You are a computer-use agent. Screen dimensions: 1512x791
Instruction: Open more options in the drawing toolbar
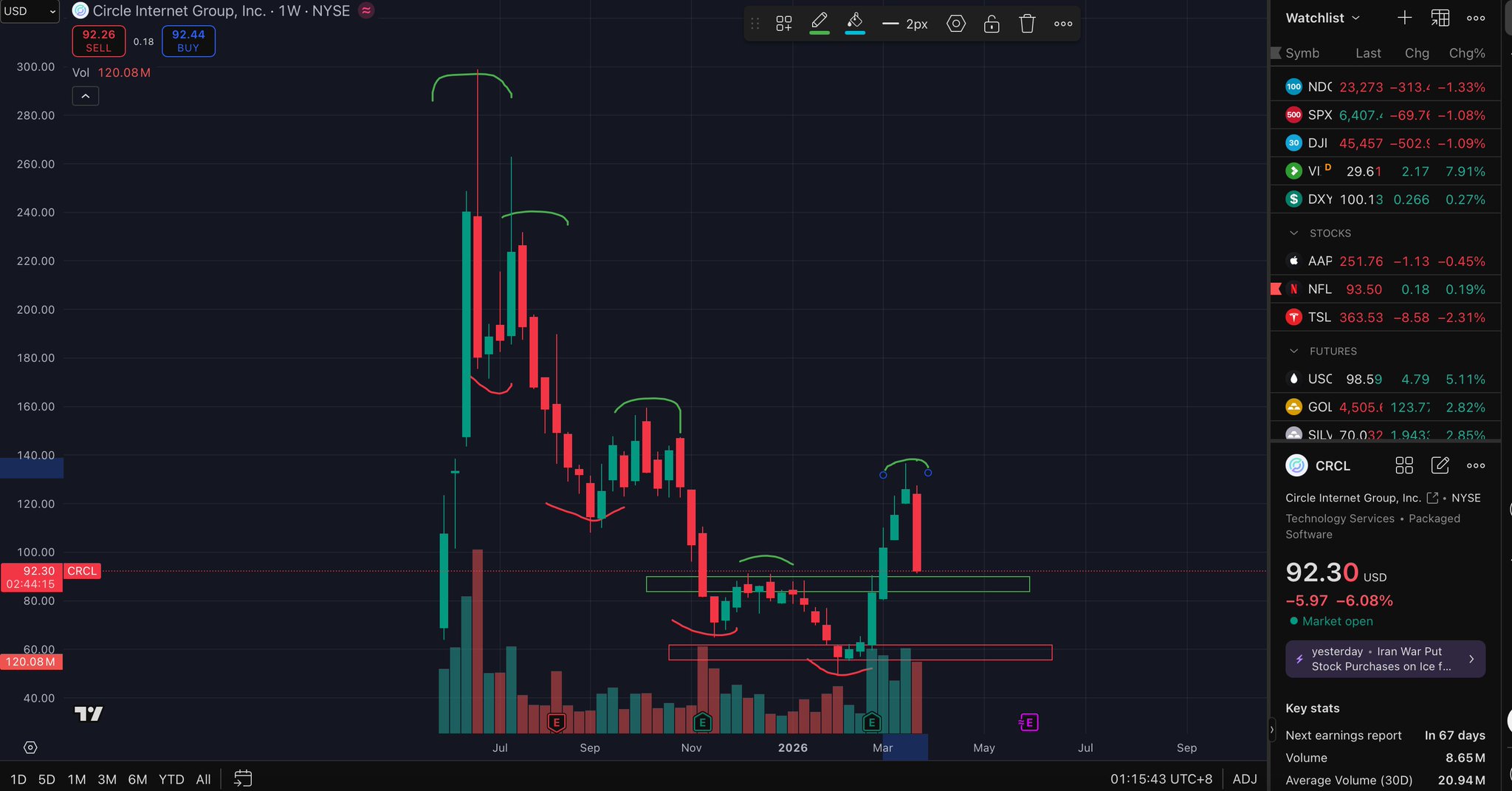(1063, 24)
